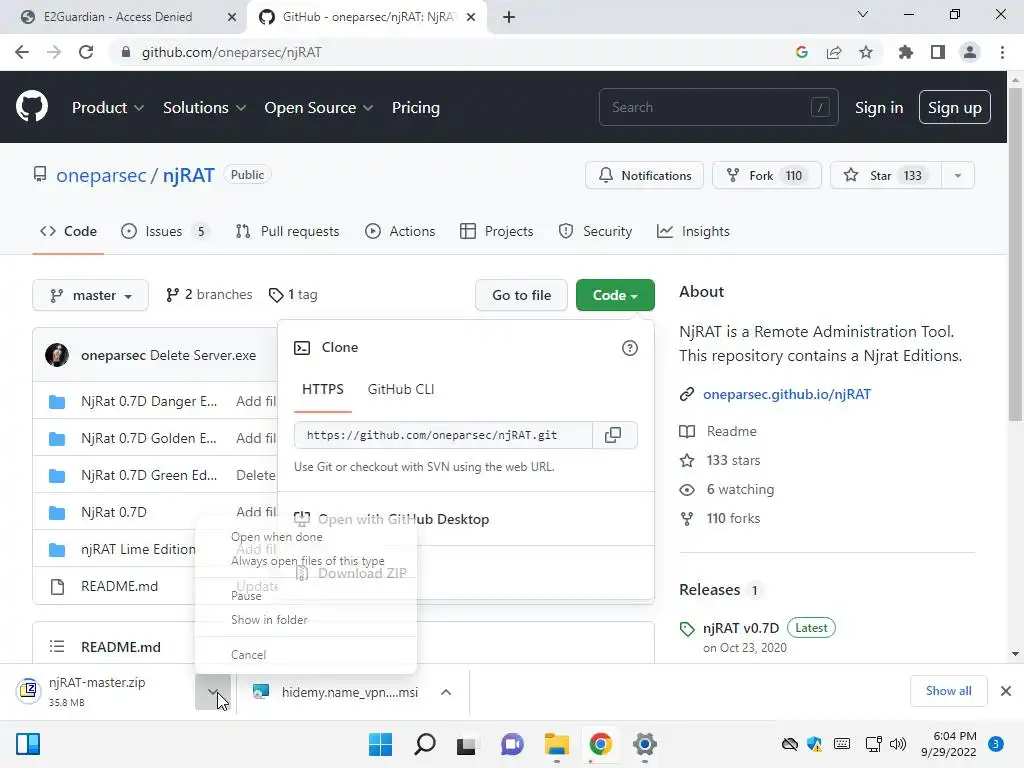Screen dimensions: 1024x768
Task: Open the Chrome extensions puzzle icon
Action: click(905, 52)
